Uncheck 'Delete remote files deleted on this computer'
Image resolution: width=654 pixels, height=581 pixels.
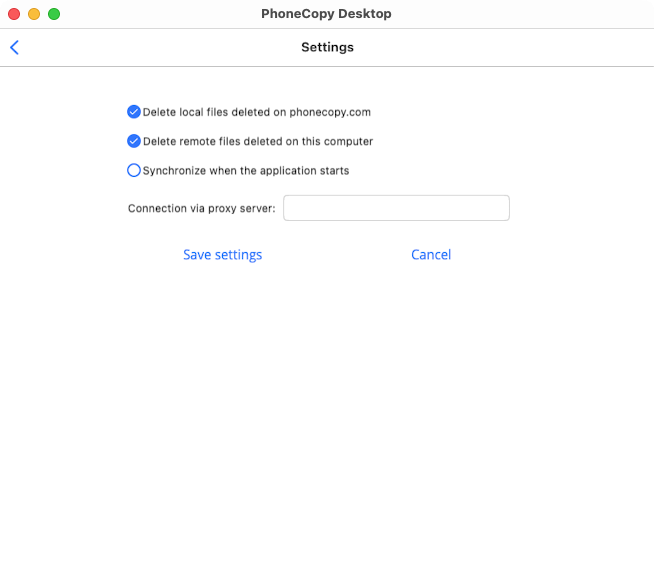(134, 141)
